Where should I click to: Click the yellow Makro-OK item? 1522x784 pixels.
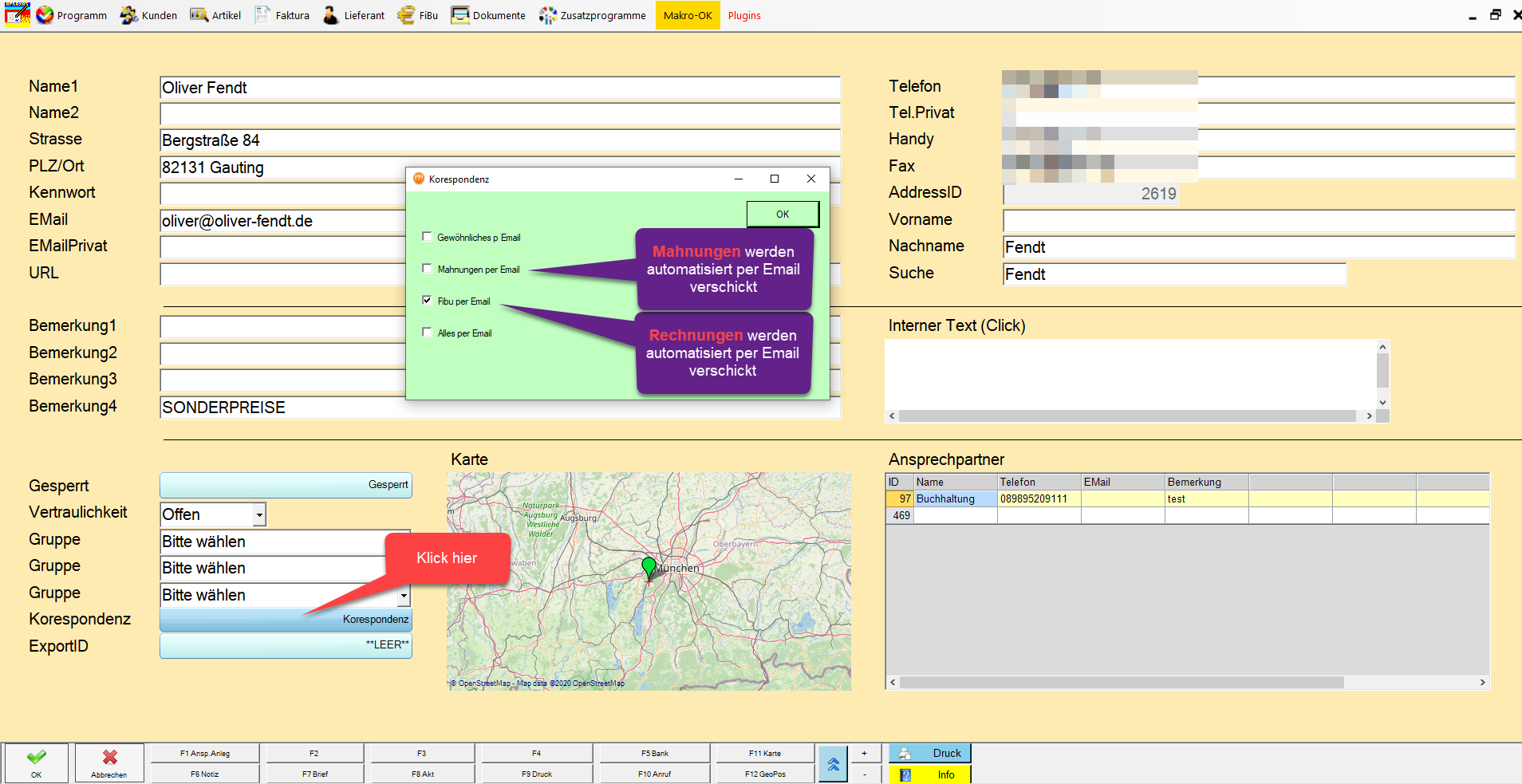(688, 15)
